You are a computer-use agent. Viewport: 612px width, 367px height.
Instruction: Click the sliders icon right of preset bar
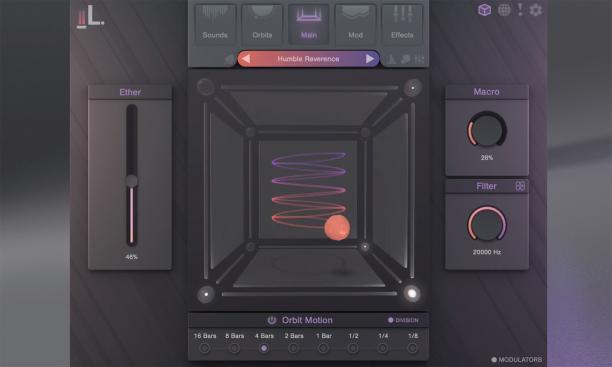click(419, 59)
